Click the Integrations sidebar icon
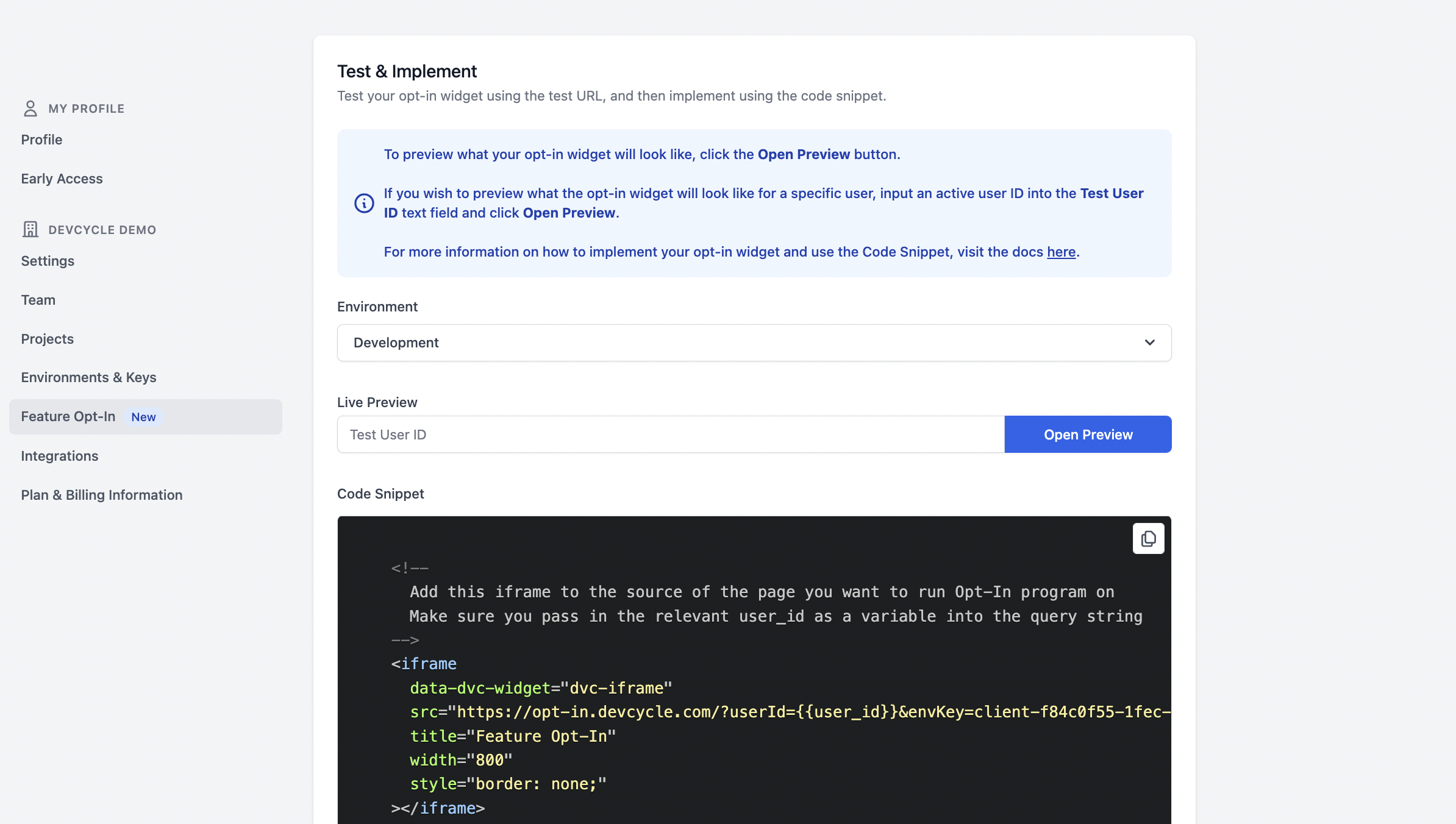1456x824 pixels. pos(59,455)
